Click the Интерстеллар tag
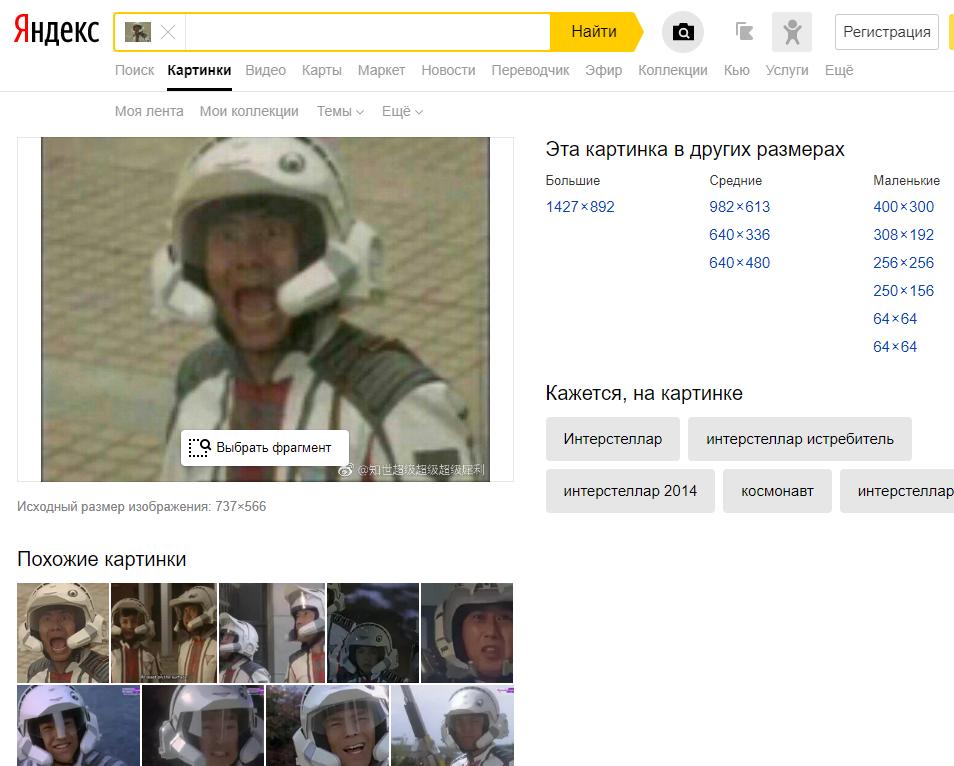Viewport: 954px width, 766px height. pos(613,439)
